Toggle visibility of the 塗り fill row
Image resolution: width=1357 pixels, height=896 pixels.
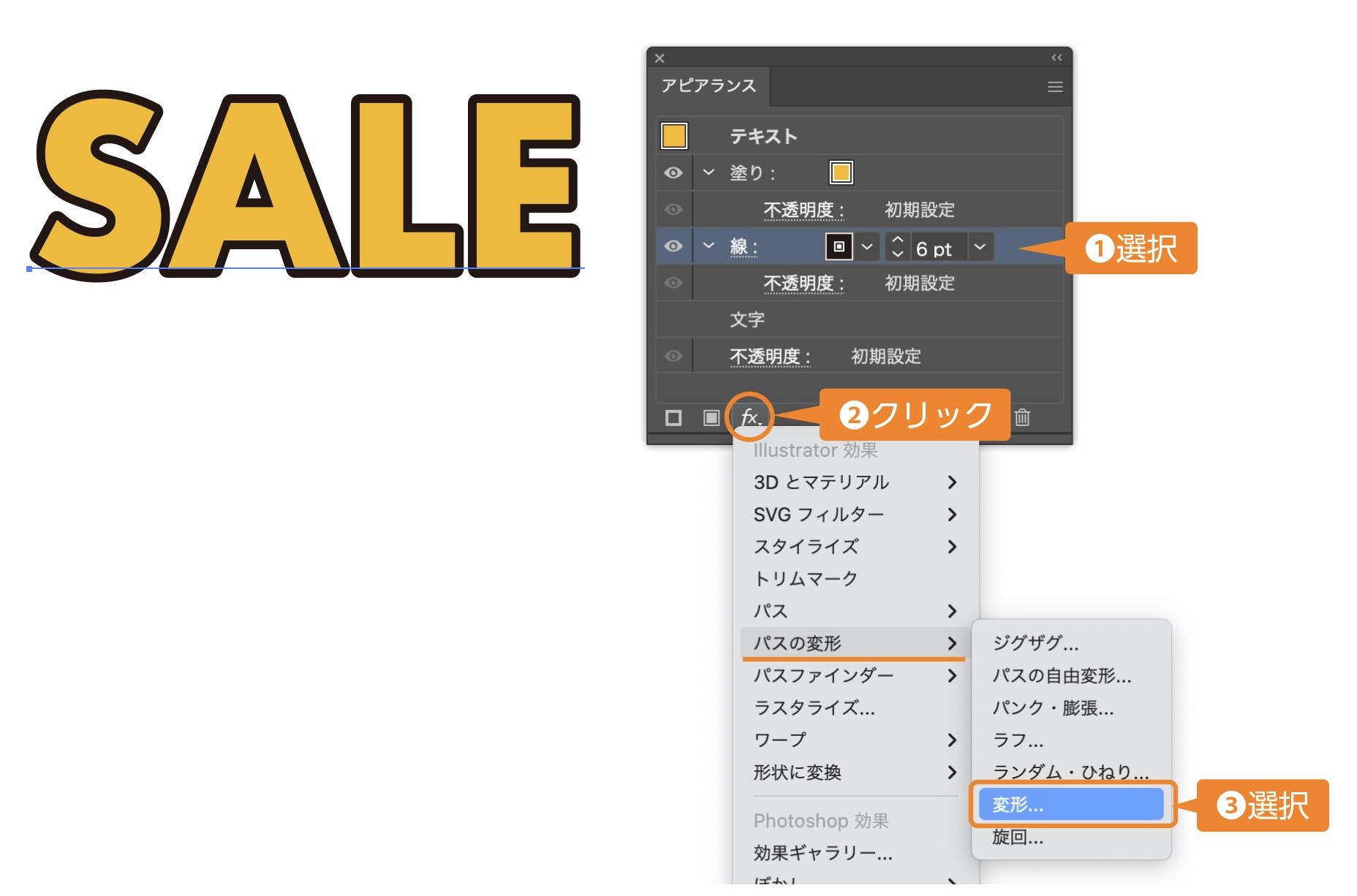(673, 172)
